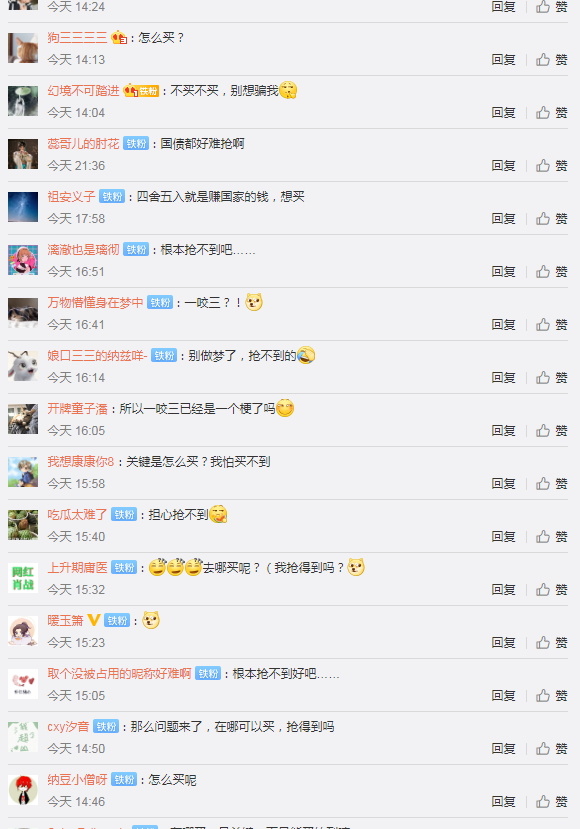This screenshot has height=829, width=580.
Task: Like the comment by 幻境不可踏进
Action: [x=551, y=113]
